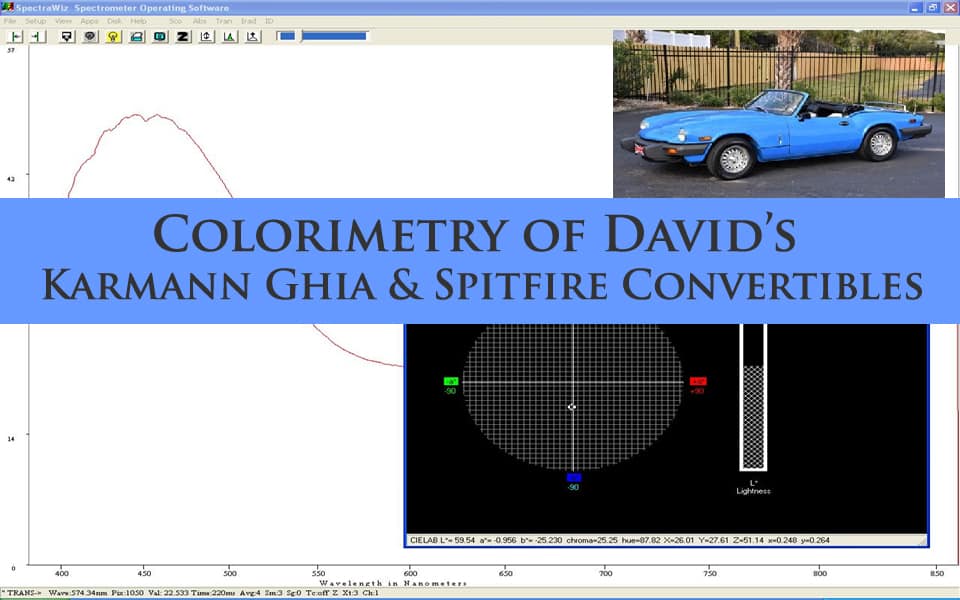Click the bold Z zoom icon
Viewport: 960px width, 600px height.
[182, 37]
